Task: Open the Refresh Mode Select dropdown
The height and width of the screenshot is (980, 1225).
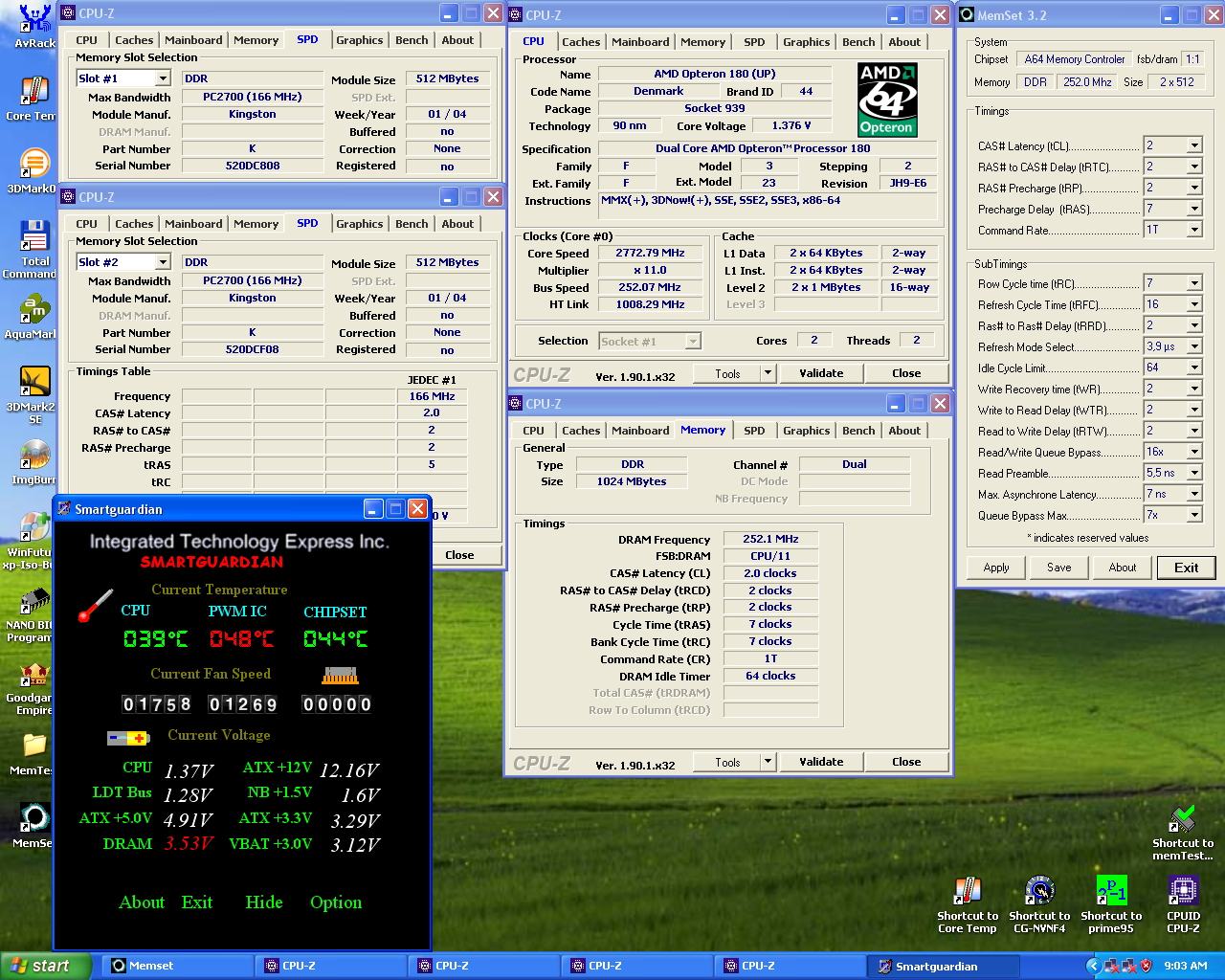Action: [1193, 346]
